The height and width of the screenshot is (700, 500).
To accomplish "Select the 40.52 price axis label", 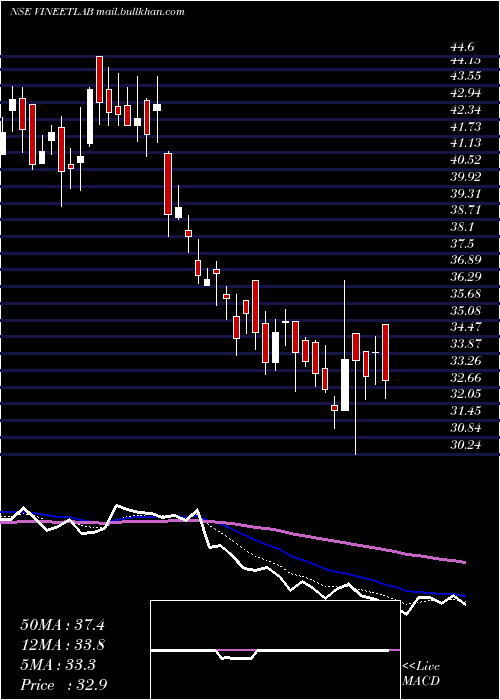I will point(466,160).
